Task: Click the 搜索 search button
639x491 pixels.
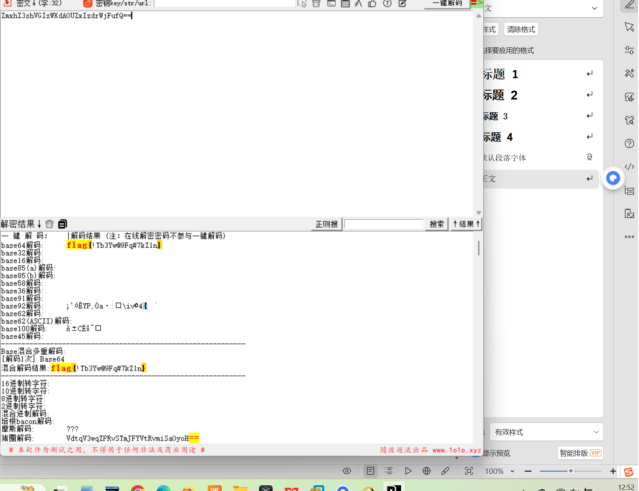Action: (436, 224)
